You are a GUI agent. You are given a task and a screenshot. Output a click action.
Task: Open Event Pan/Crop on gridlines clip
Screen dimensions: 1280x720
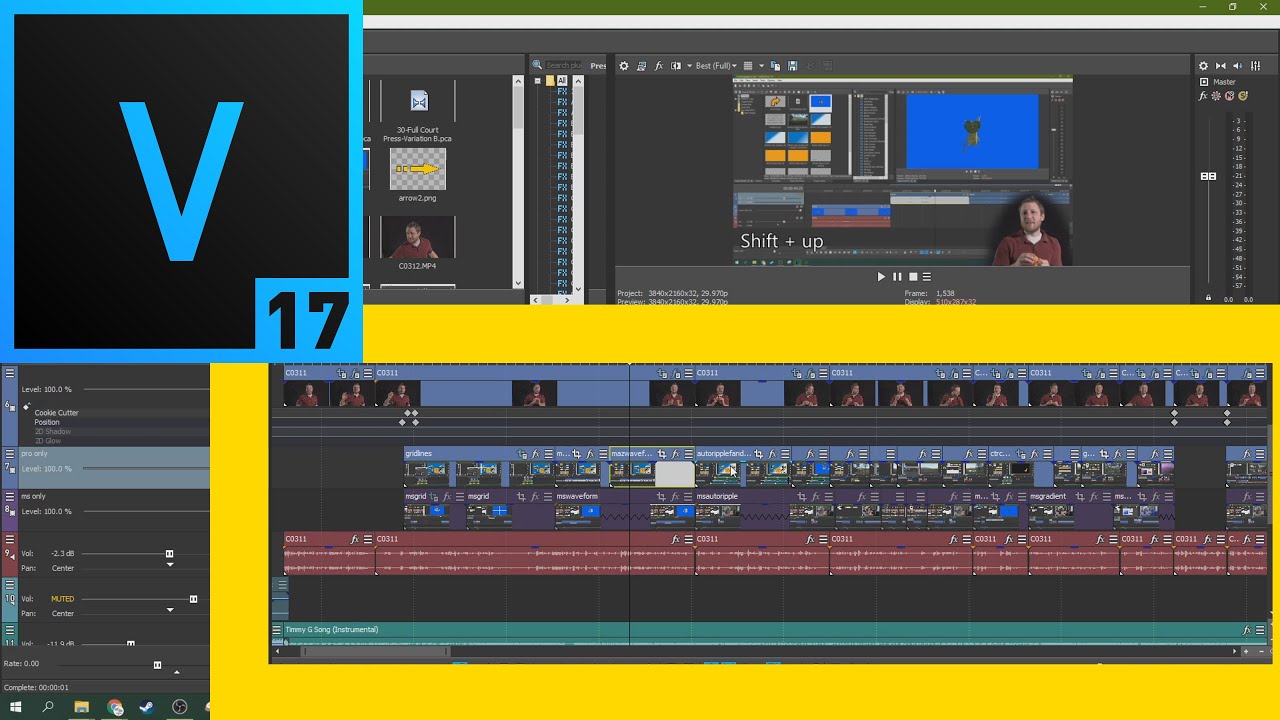522,454
